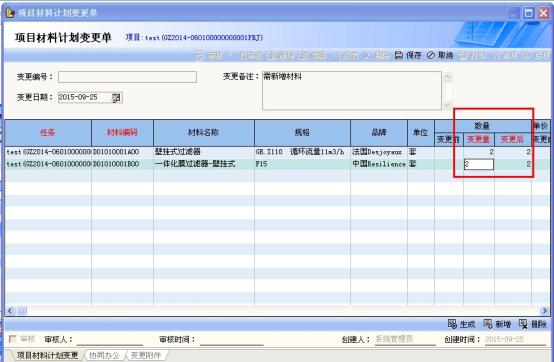
Task: Switch to the 项目材料计划变更 tab
Action: point(47,355)
